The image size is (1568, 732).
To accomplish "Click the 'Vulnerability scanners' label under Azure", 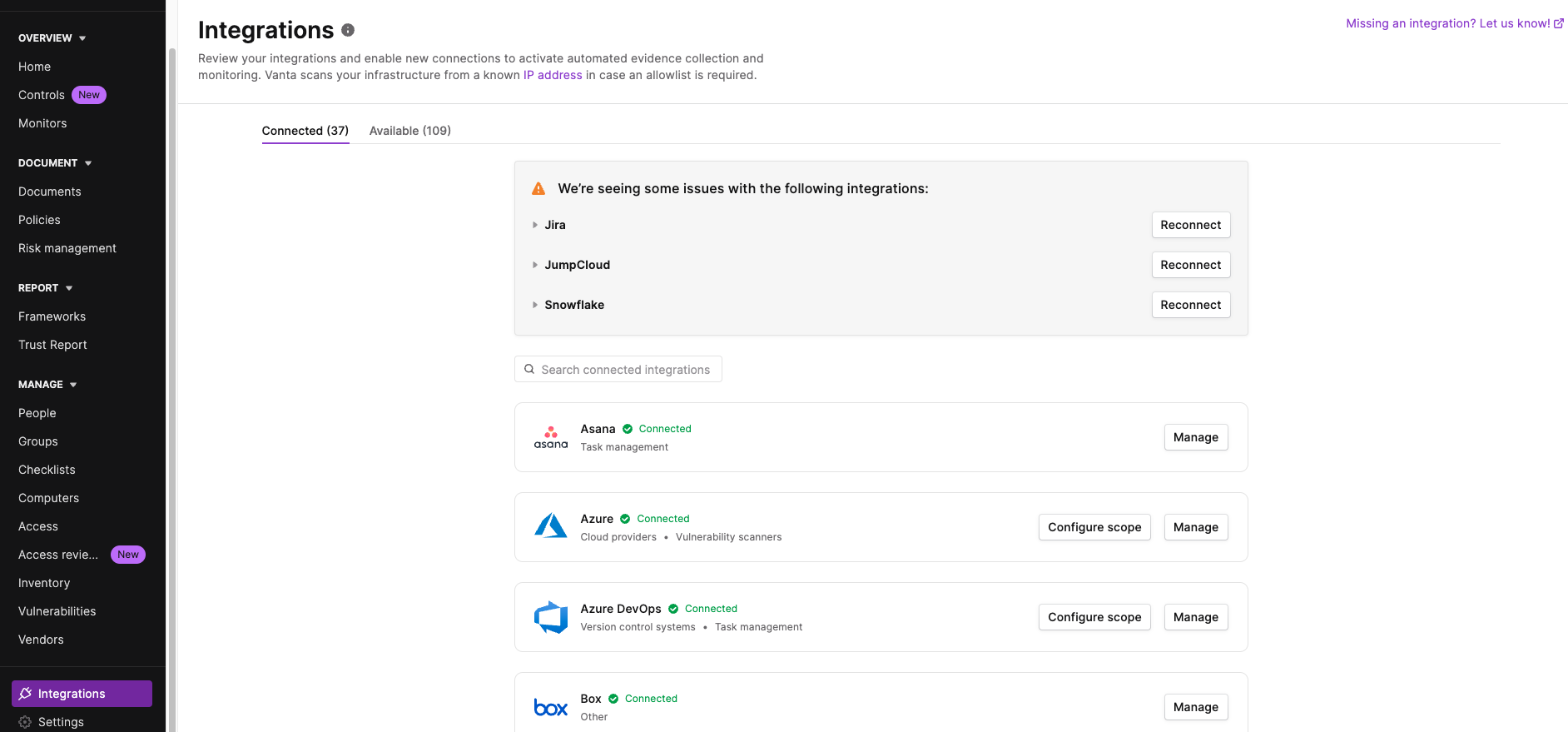I will pyautogui.click(x=729, y=537).
